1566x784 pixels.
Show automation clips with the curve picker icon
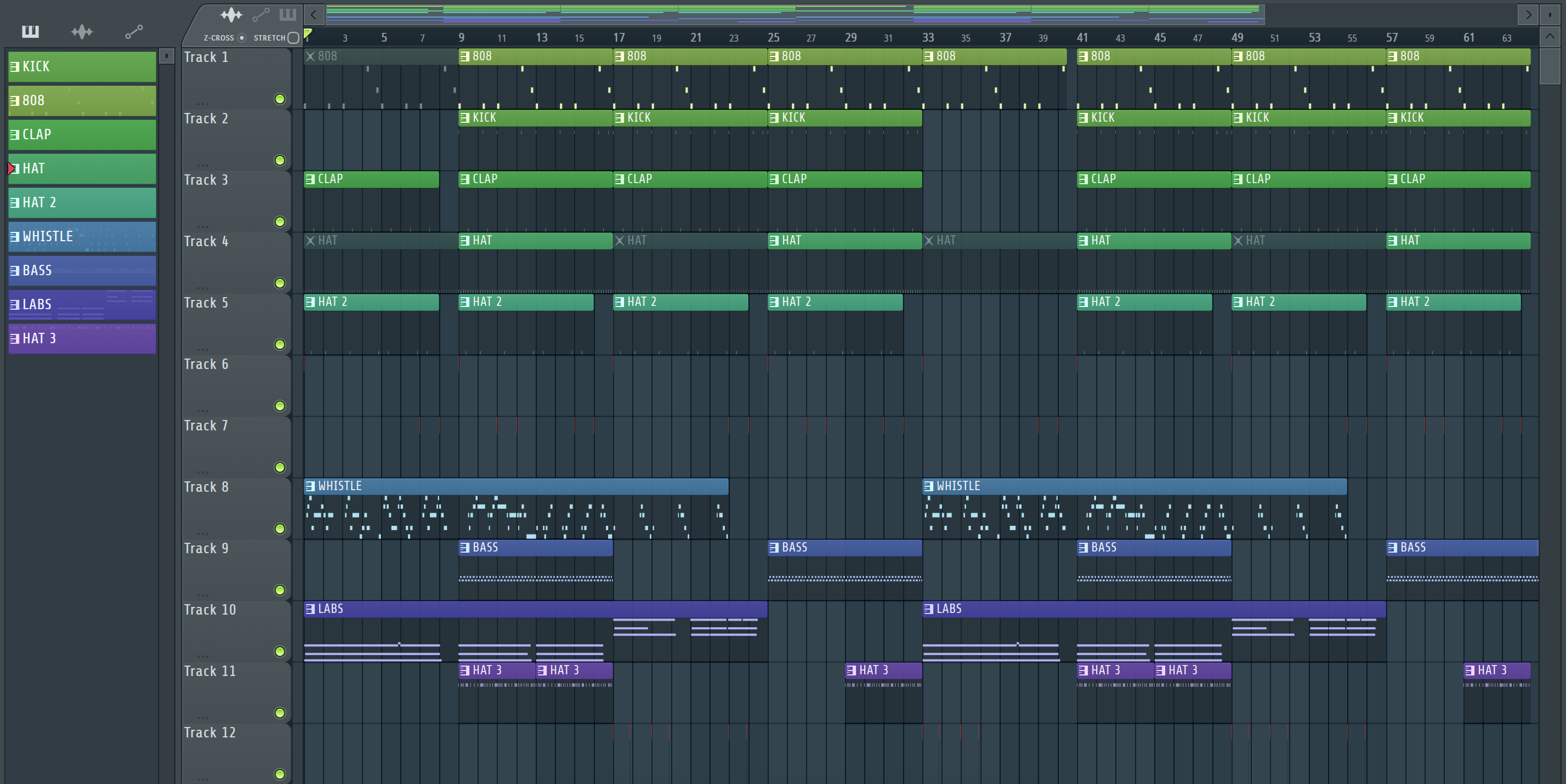pyautogui.click(x=134, y=32)
